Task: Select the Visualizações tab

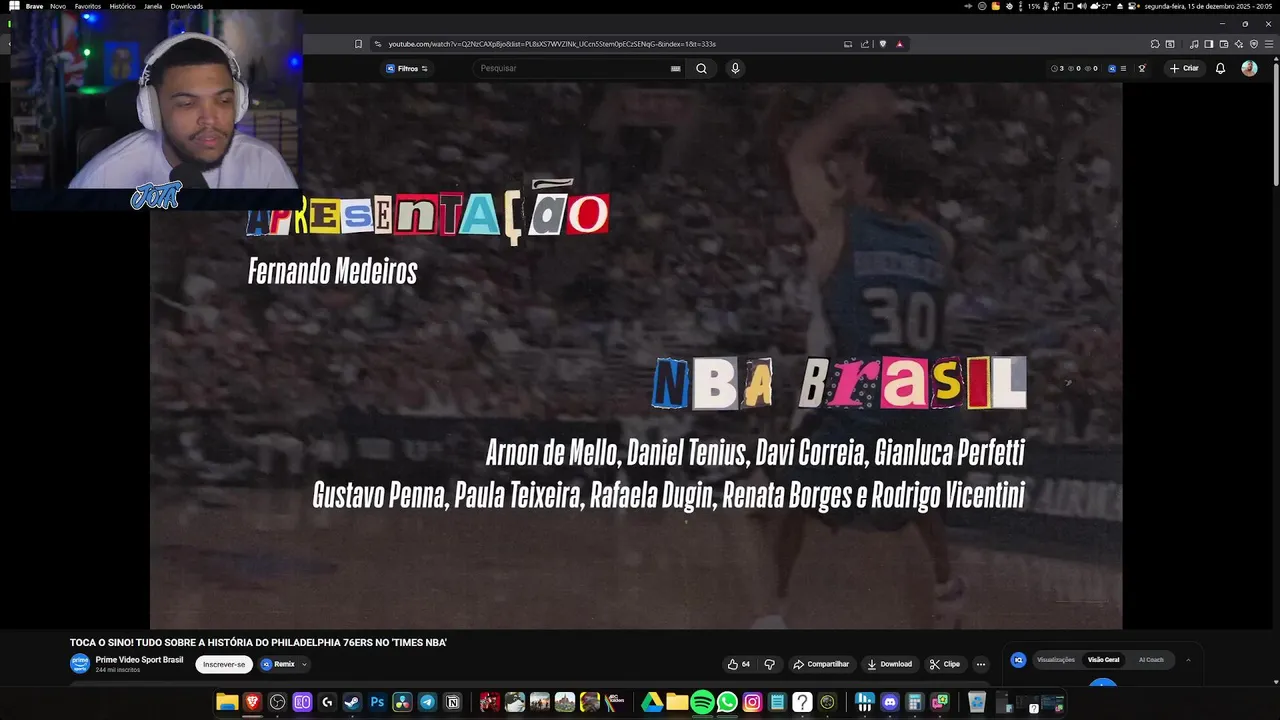Action: click(1055, 660)
